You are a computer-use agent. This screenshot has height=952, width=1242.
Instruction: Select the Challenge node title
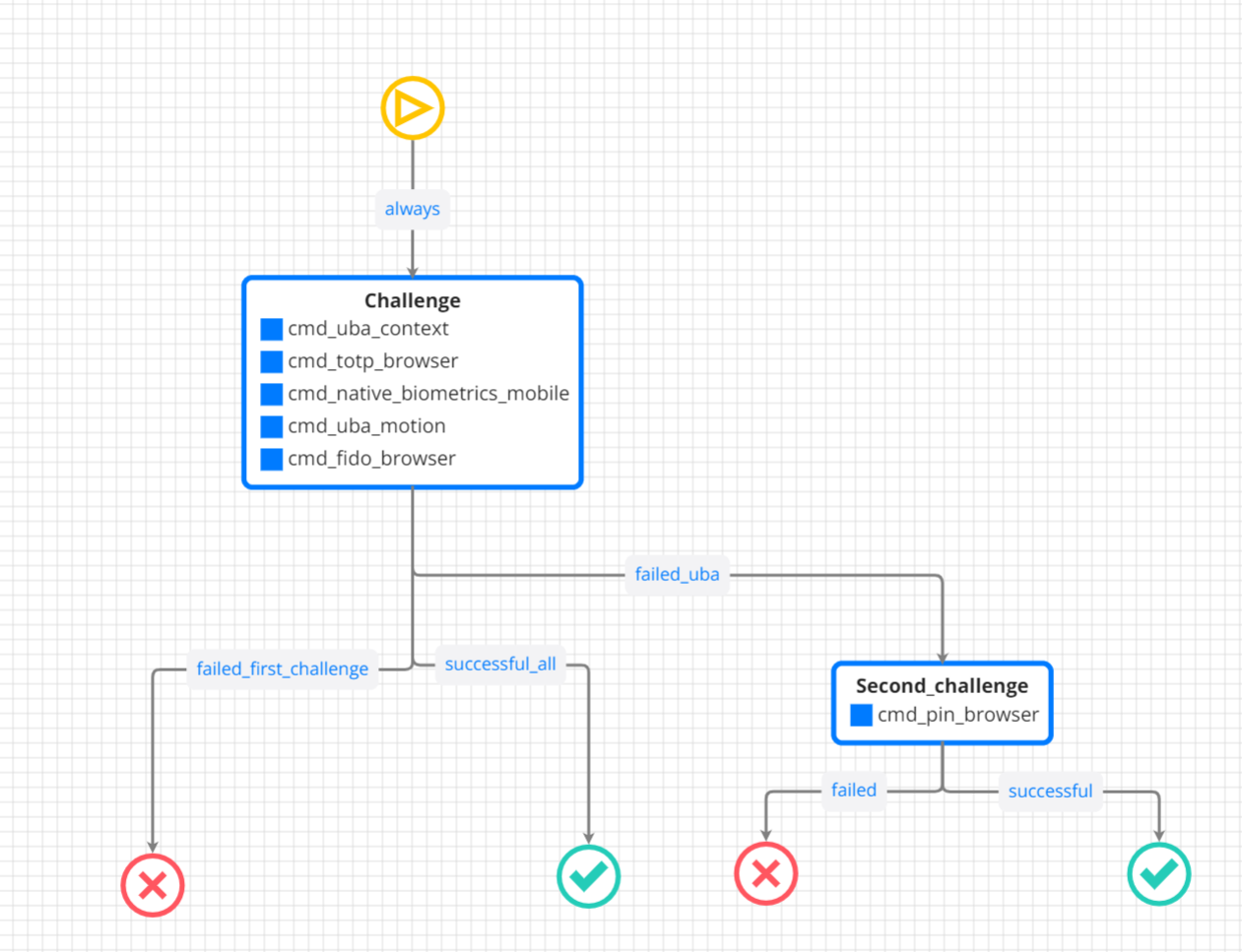coord(412,300)
